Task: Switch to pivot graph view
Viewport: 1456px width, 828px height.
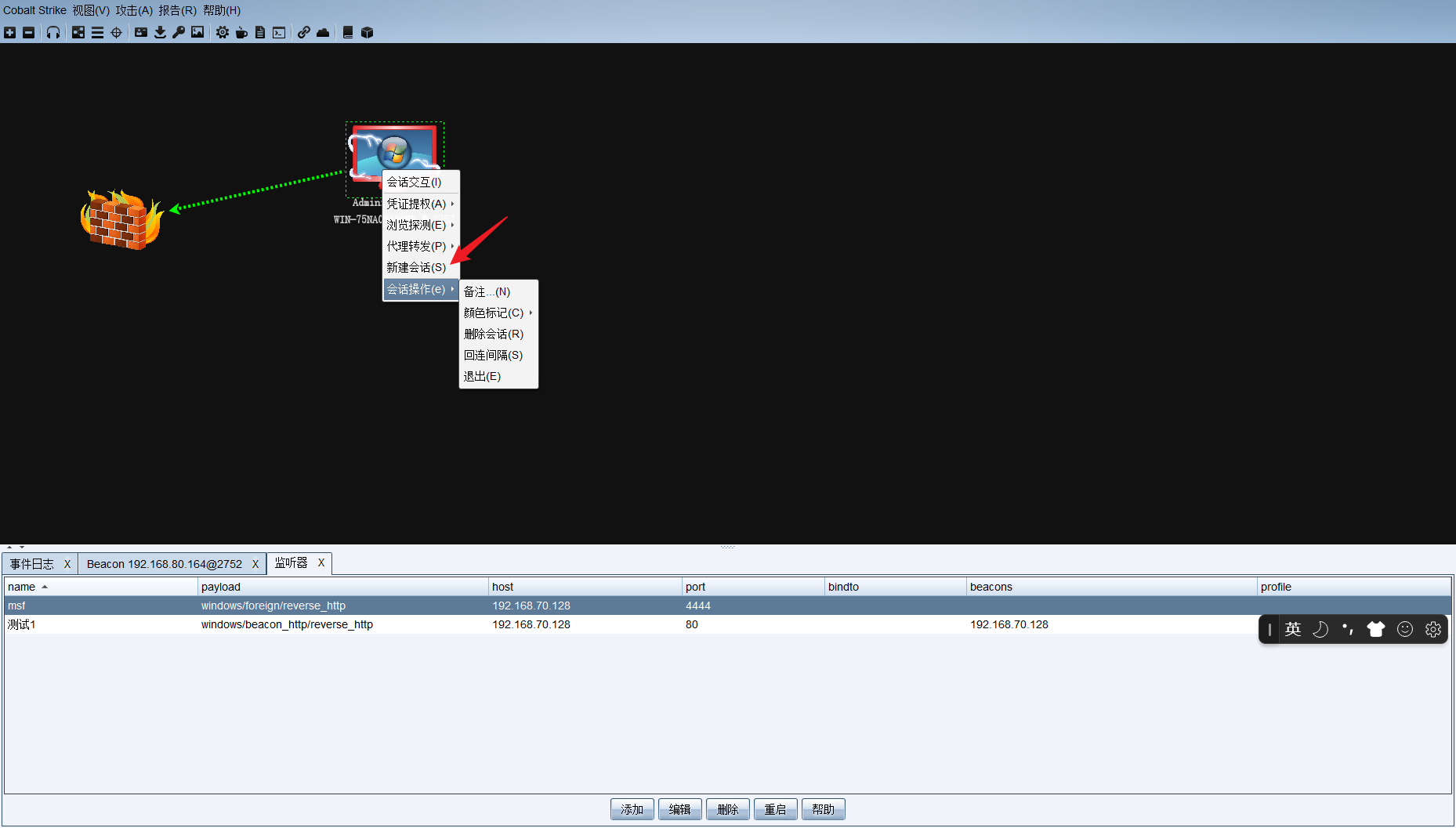Action: [x=78, y=32]
